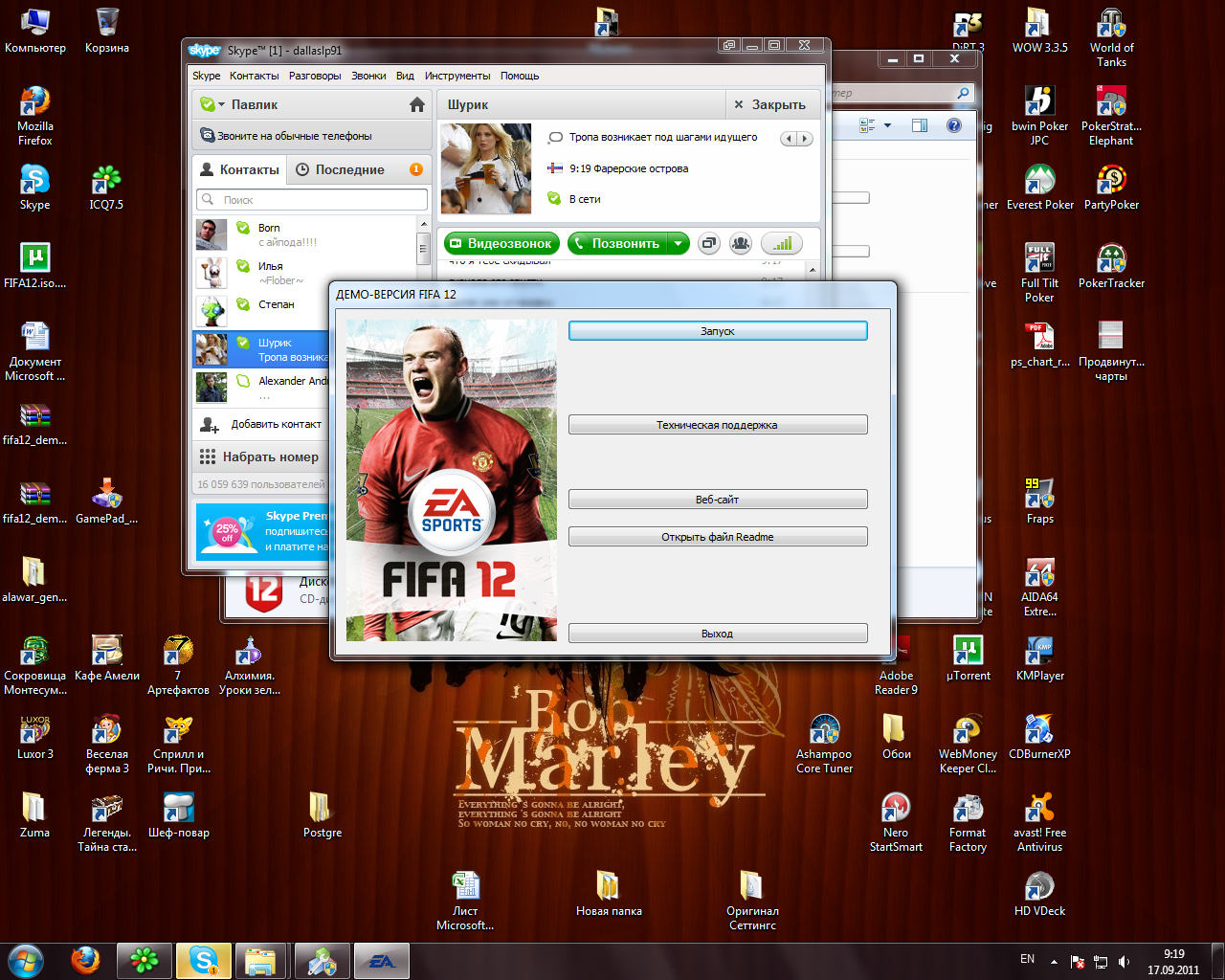Open Full Tilt Poker desktop icon
1225x980 pixels.
pyautogui.click(x=1039, y=274)
